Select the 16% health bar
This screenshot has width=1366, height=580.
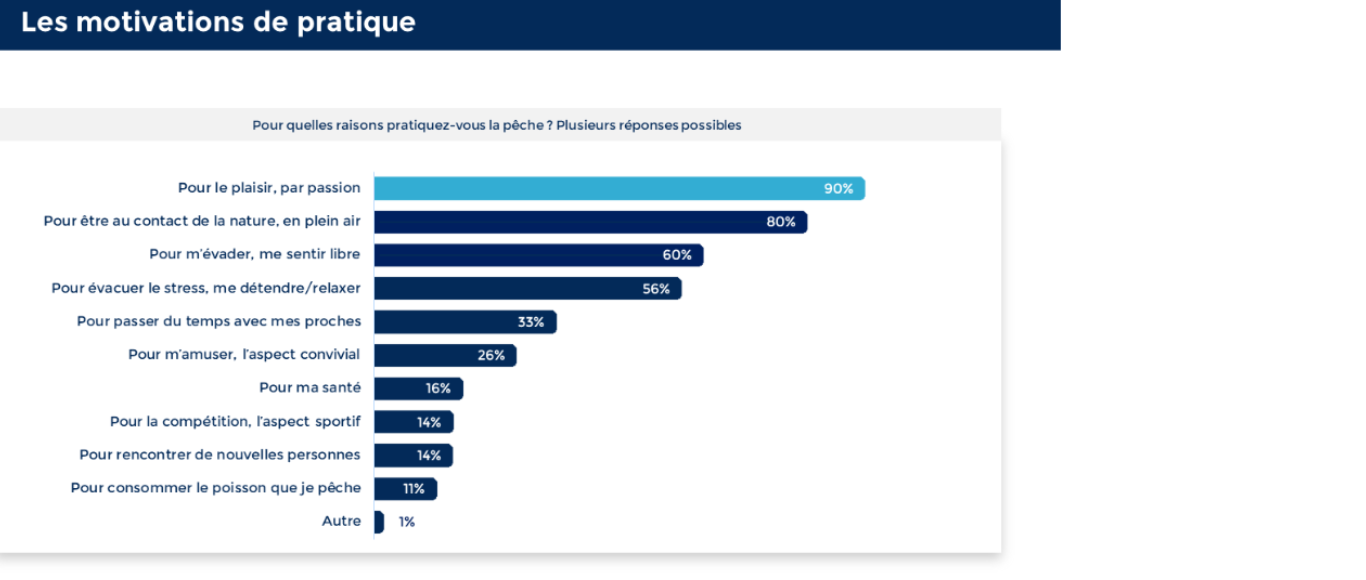(x=418, y=388)
